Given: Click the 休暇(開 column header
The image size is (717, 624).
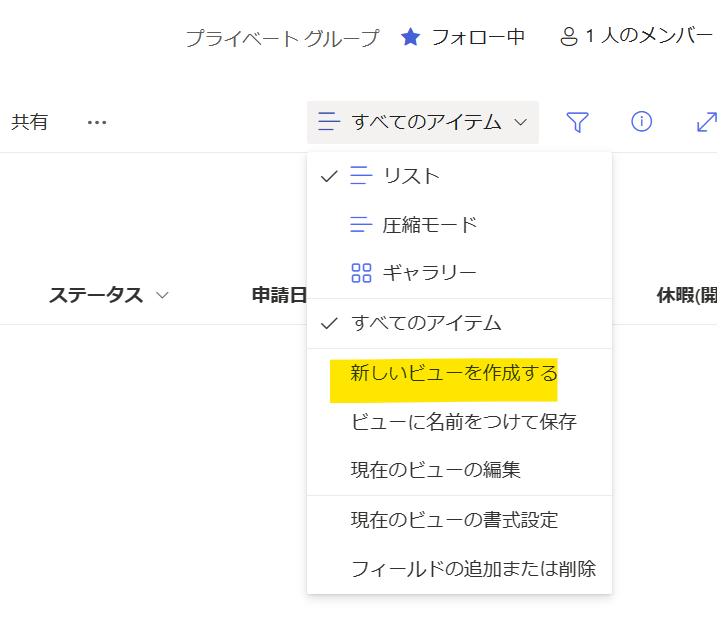Looking at the screenshot, I should (x=686, y=295).
